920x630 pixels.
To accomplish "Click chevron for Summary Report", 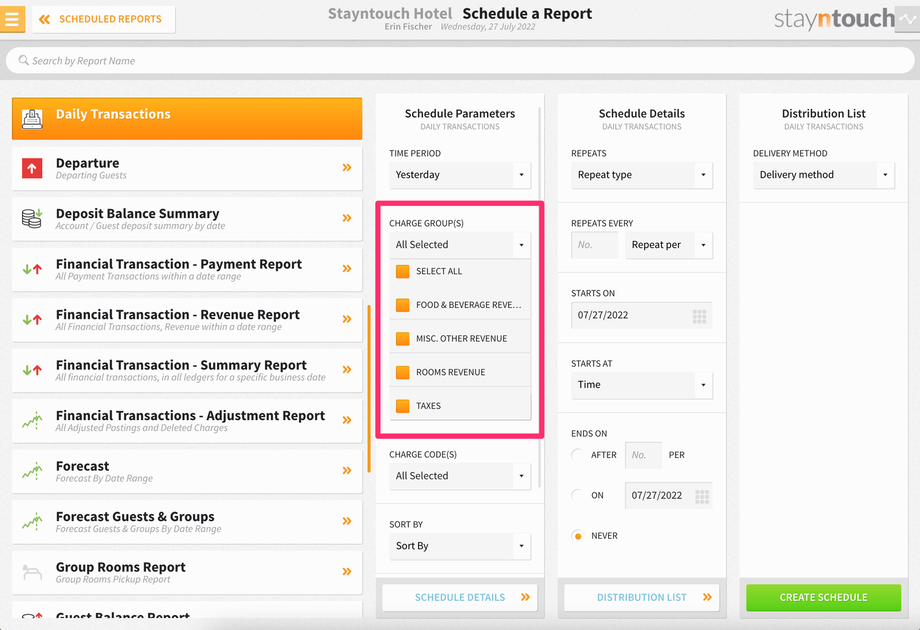I will pyautogui.click(x=347, y=370).
